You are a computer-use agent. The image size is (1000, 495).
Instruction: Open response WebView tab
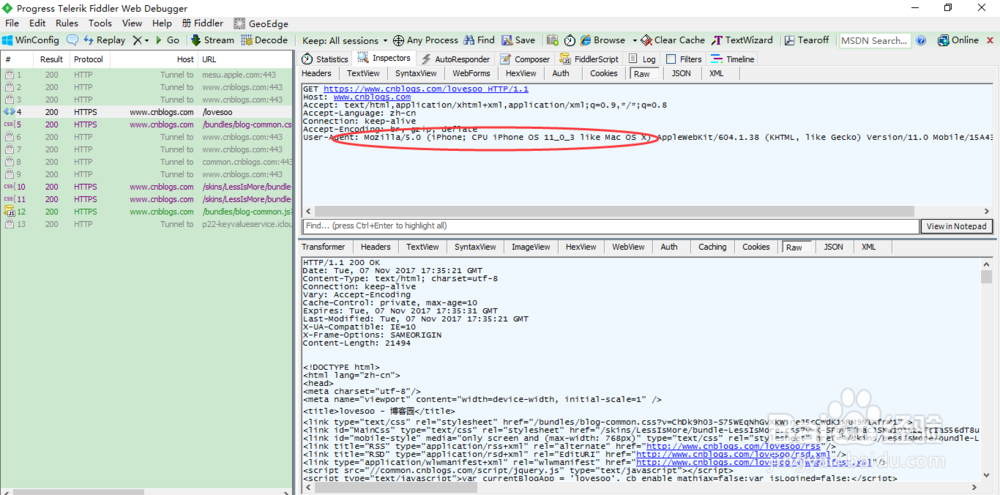628,247
